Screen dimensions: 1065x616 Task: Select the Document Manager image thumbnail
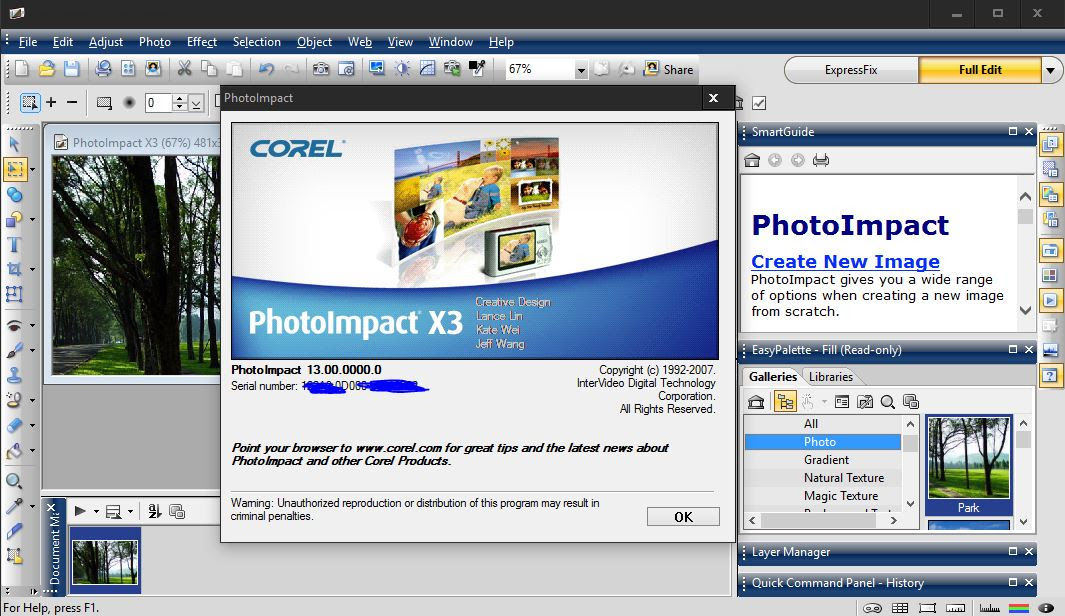(105, 561)
